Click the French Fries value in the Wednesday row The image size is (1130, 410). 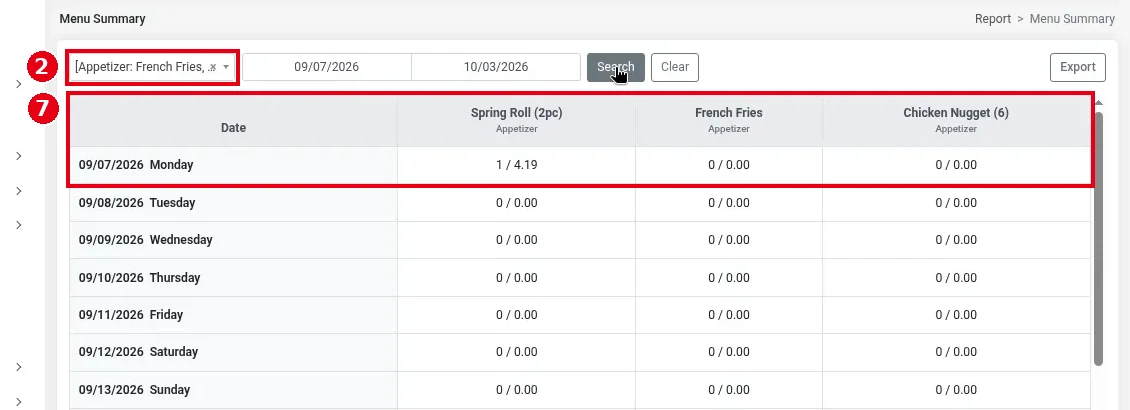[x=729, y=240]
